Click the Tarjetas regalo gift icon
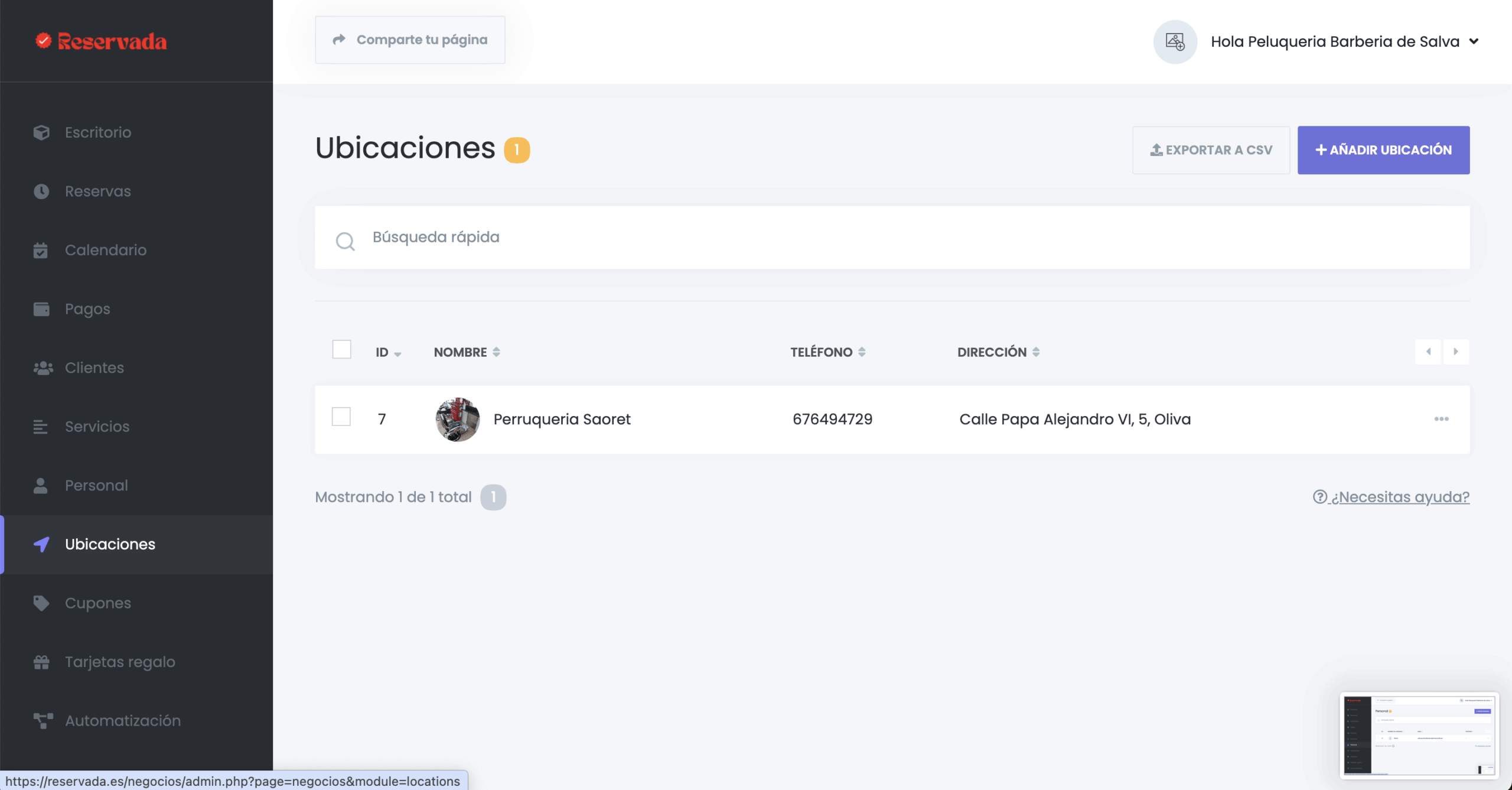1512x790 pixels. click(x=41, y=662)
